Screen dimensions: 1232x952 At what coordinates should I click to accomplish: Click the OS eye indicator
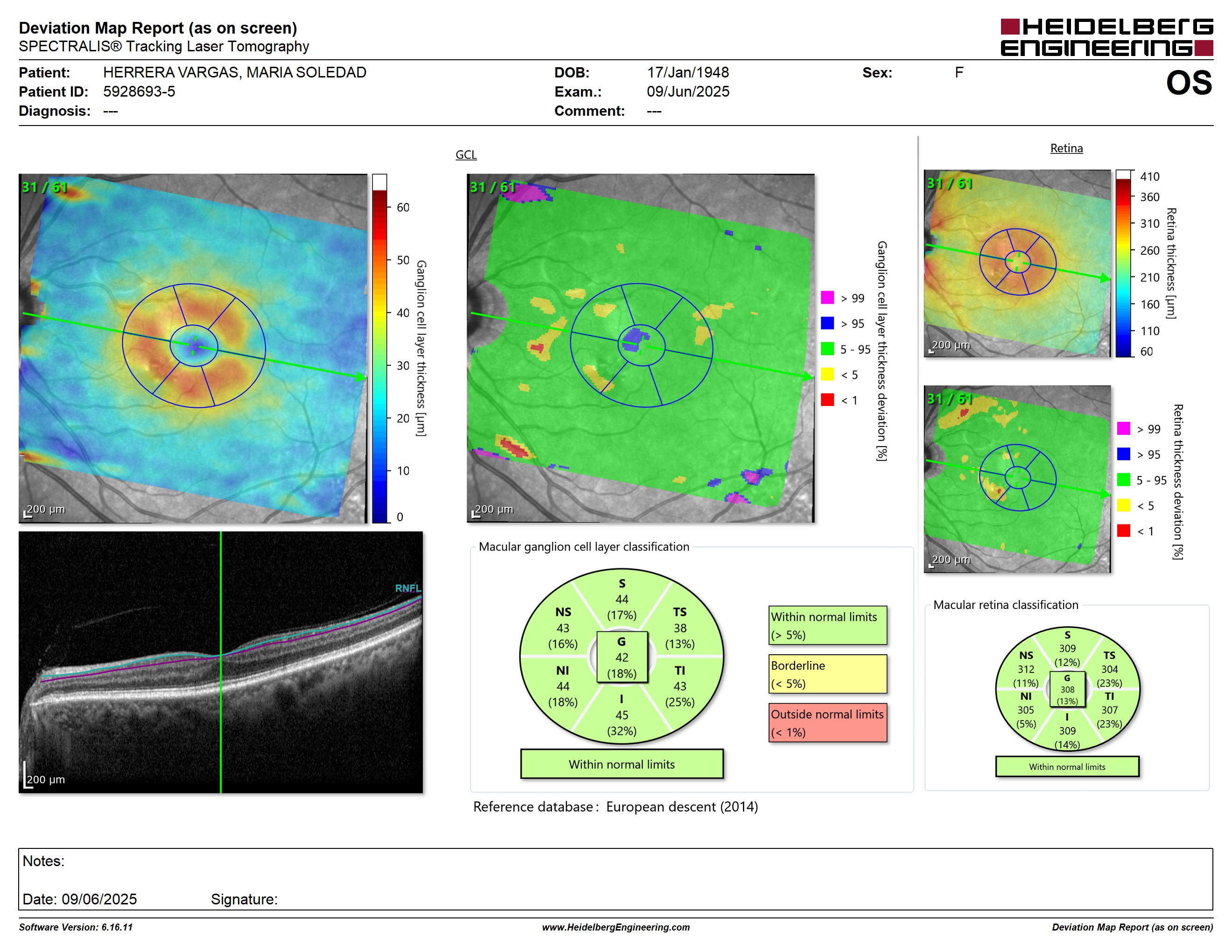[x=1189, y=83]
